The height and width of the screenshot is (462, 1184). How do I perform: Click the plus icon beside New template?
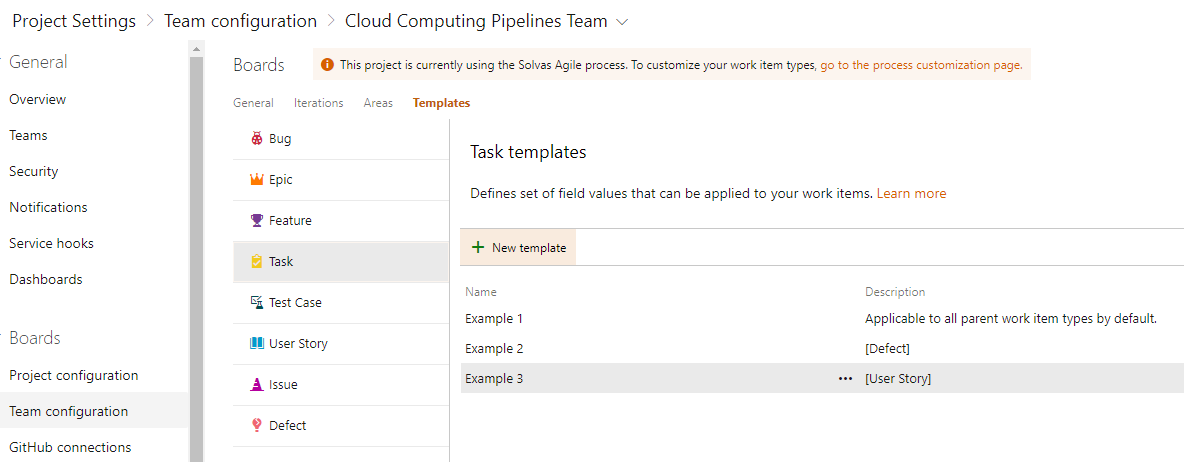tap(478, 248)
